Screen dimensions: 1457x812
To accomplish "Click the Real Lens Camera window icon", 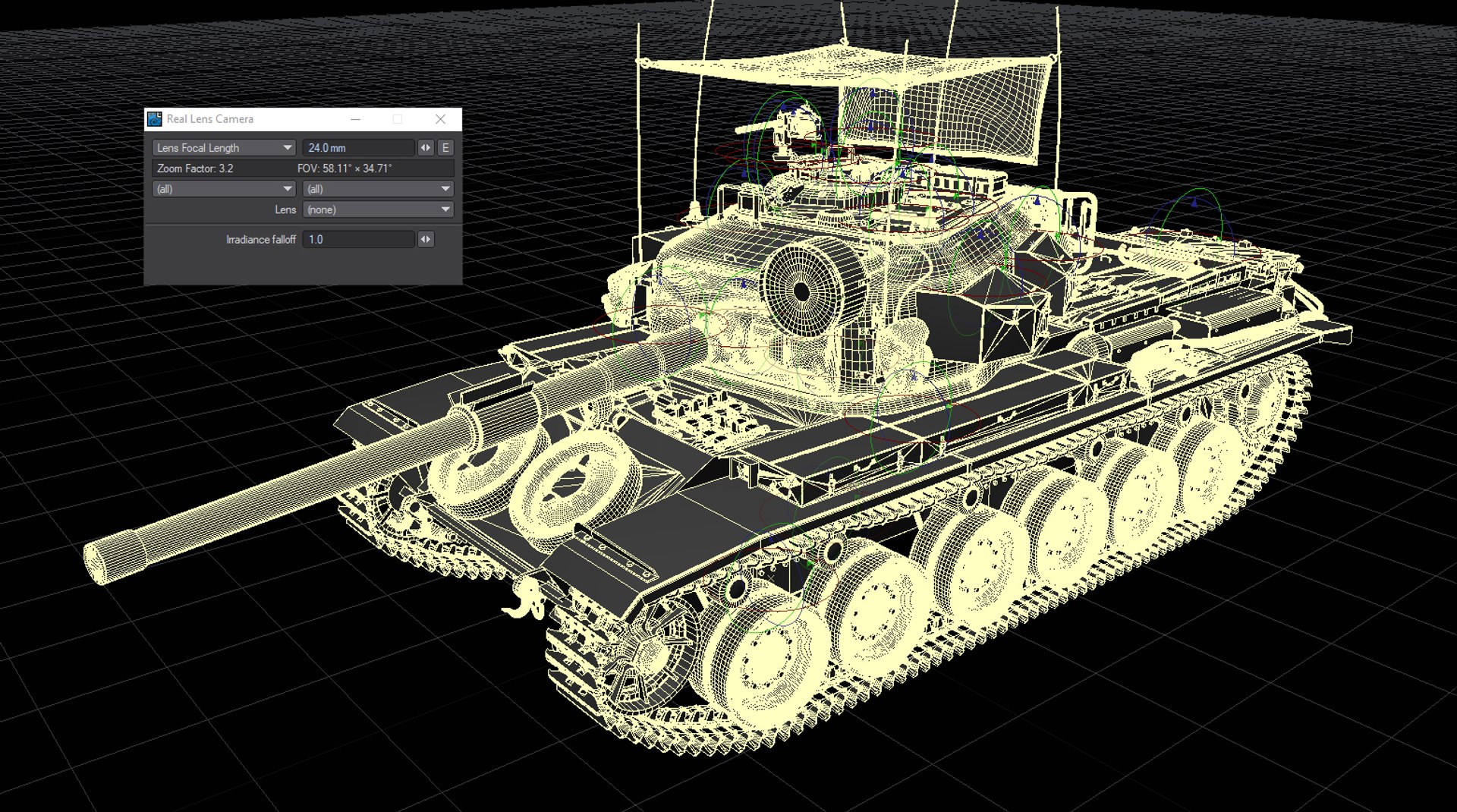I will tap(155, 119).
